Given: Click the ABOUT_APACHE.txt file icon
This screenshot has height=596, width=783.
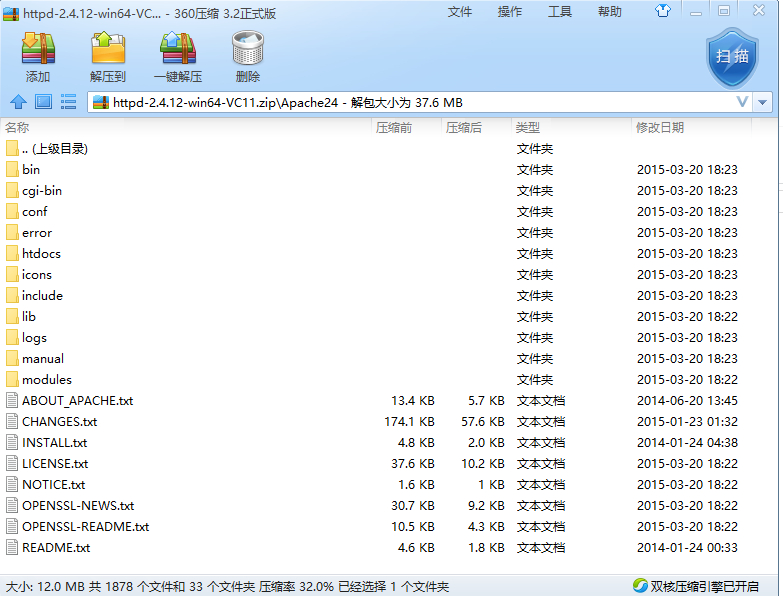Looking at the screenshot, I should [x=12, y=400].
